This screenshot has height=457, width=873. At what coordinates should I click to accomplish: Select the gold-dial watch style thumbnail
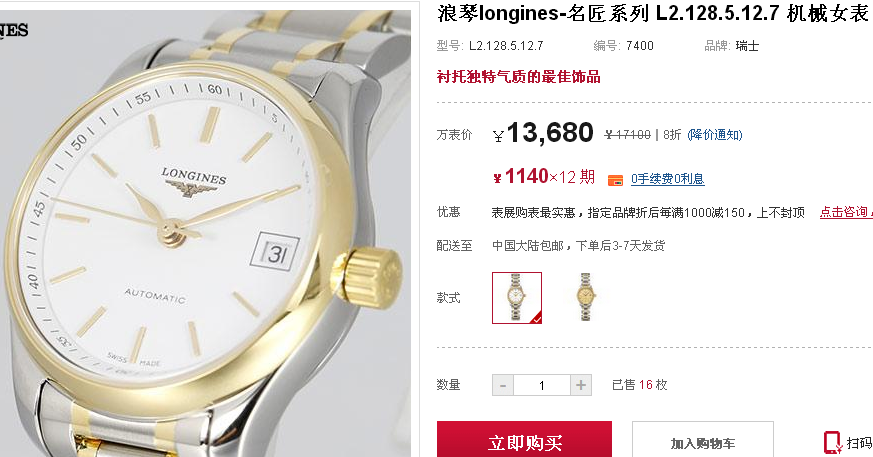(585, 297)
